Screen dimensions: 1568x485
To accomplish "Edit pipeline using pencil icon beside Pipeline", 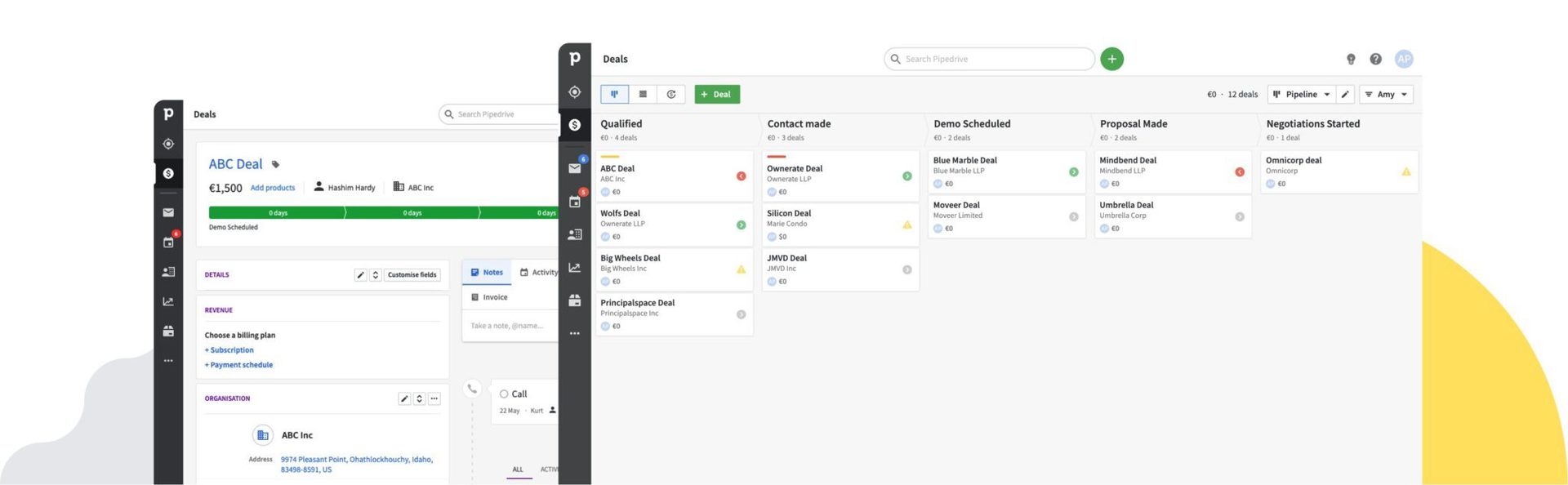I will [1346, 94].
